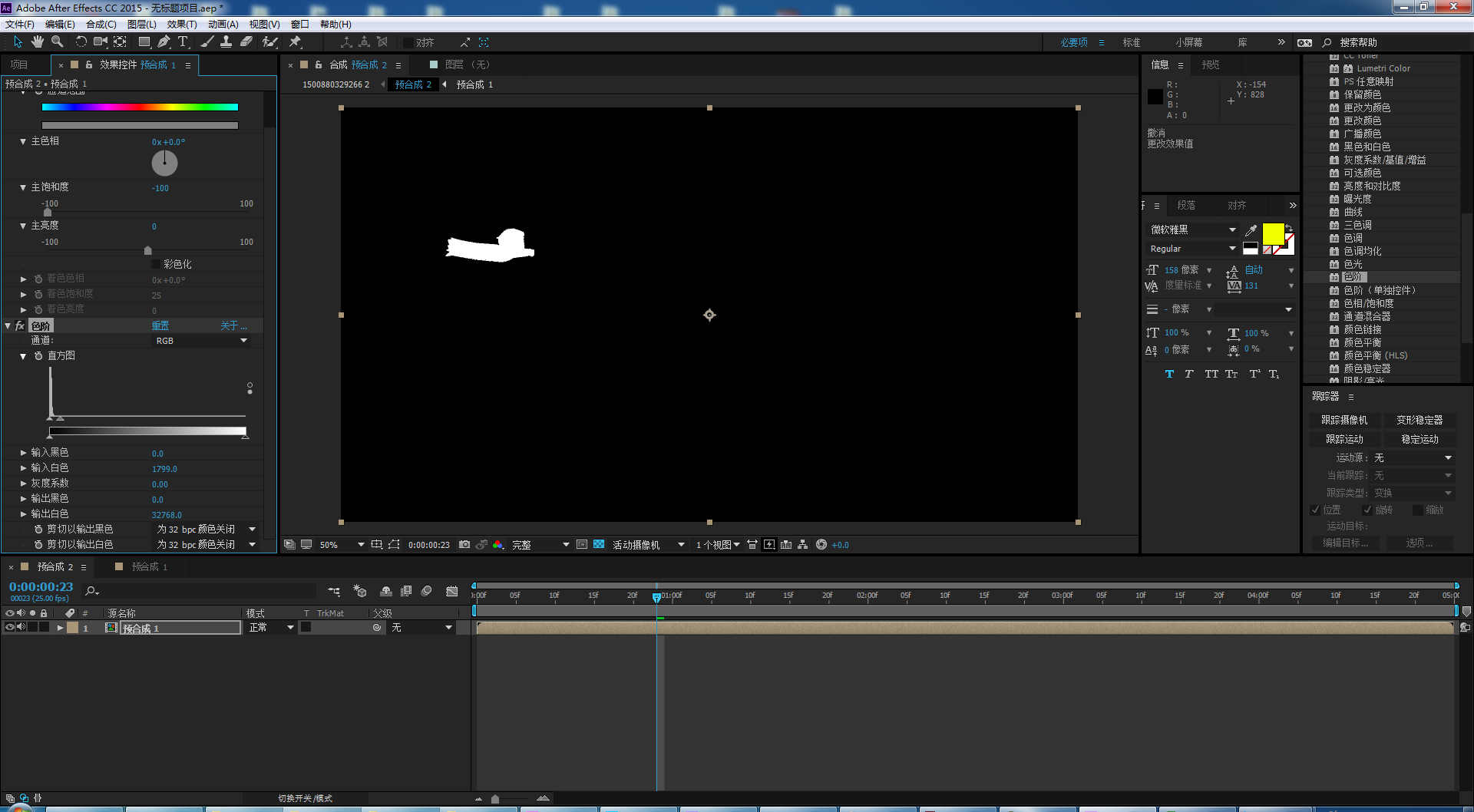Switch to 预合成 1 timeline tab
Screen dimensions: 1474x812
point(149,566)
